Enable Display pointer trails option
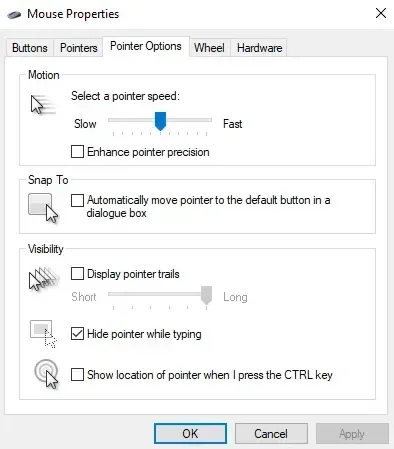 point(77,274)
